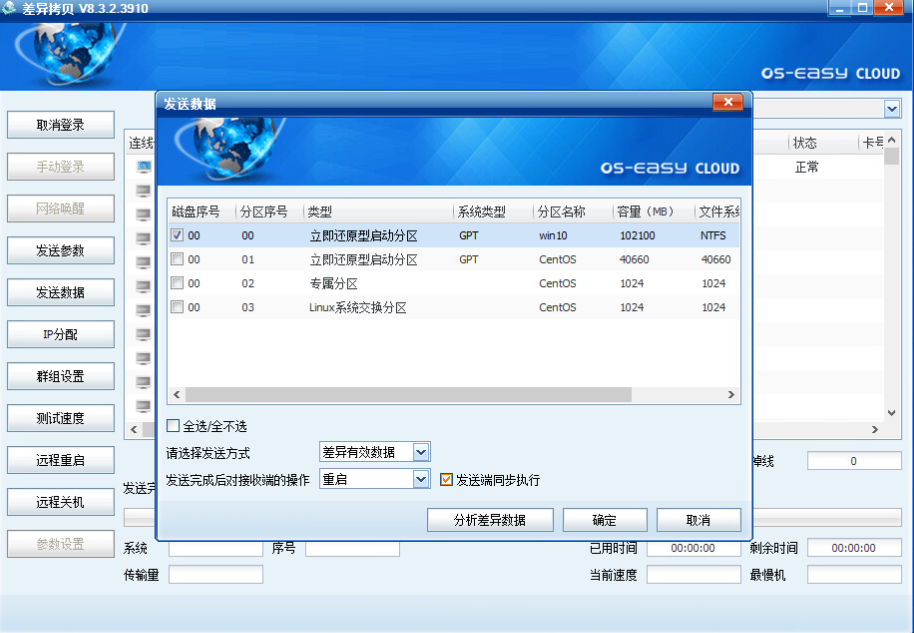The image size is (914, 633).
Task: Close the 发送数据 dialog with X
Action: click(x=727, y=103)
